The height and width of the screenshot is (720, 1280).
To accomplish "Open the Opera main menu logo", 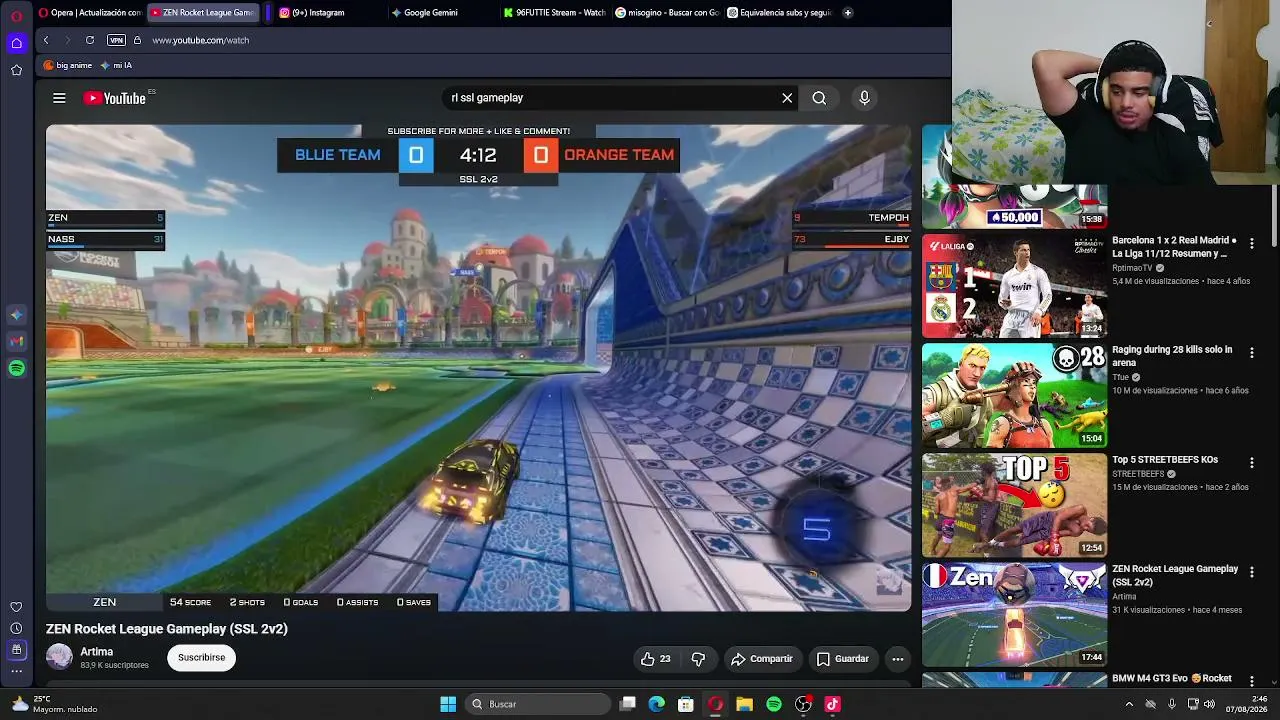I will (x=16, y=14).
